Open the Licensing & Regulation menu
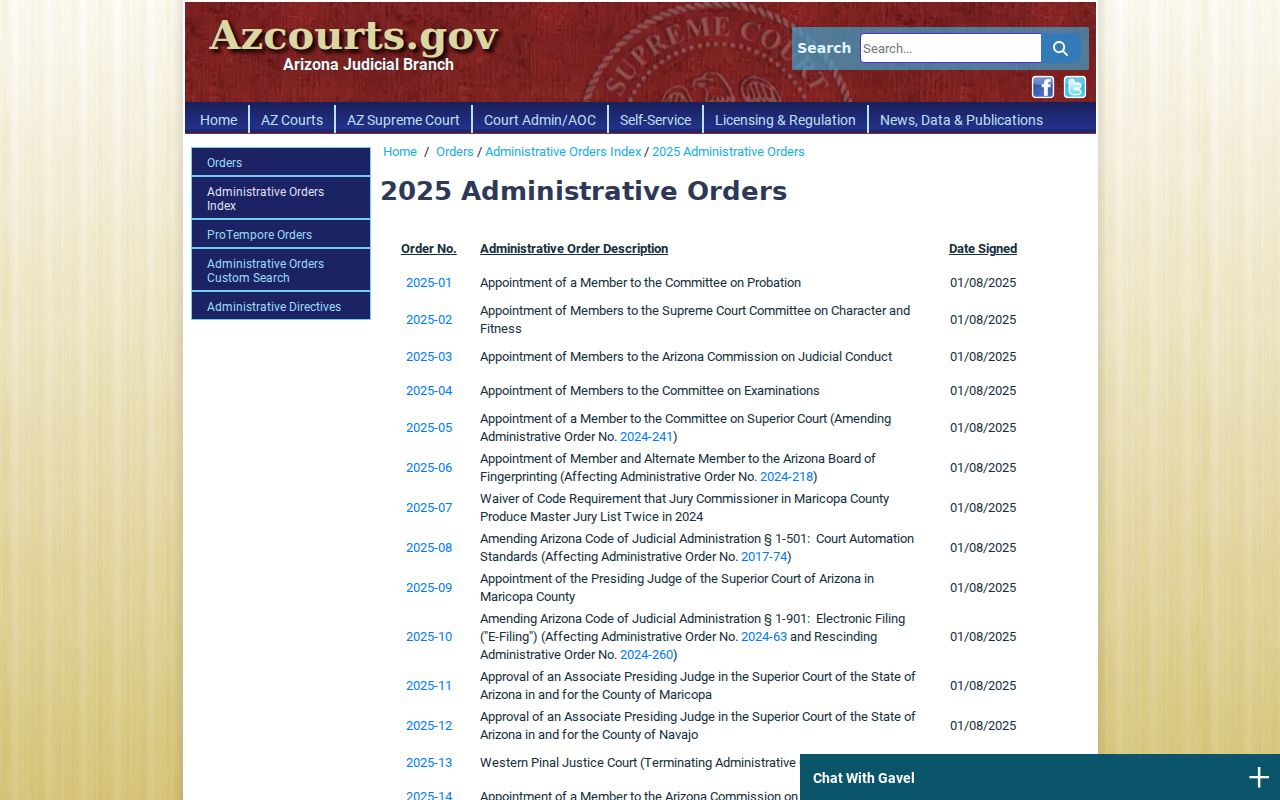 (785, 120)
